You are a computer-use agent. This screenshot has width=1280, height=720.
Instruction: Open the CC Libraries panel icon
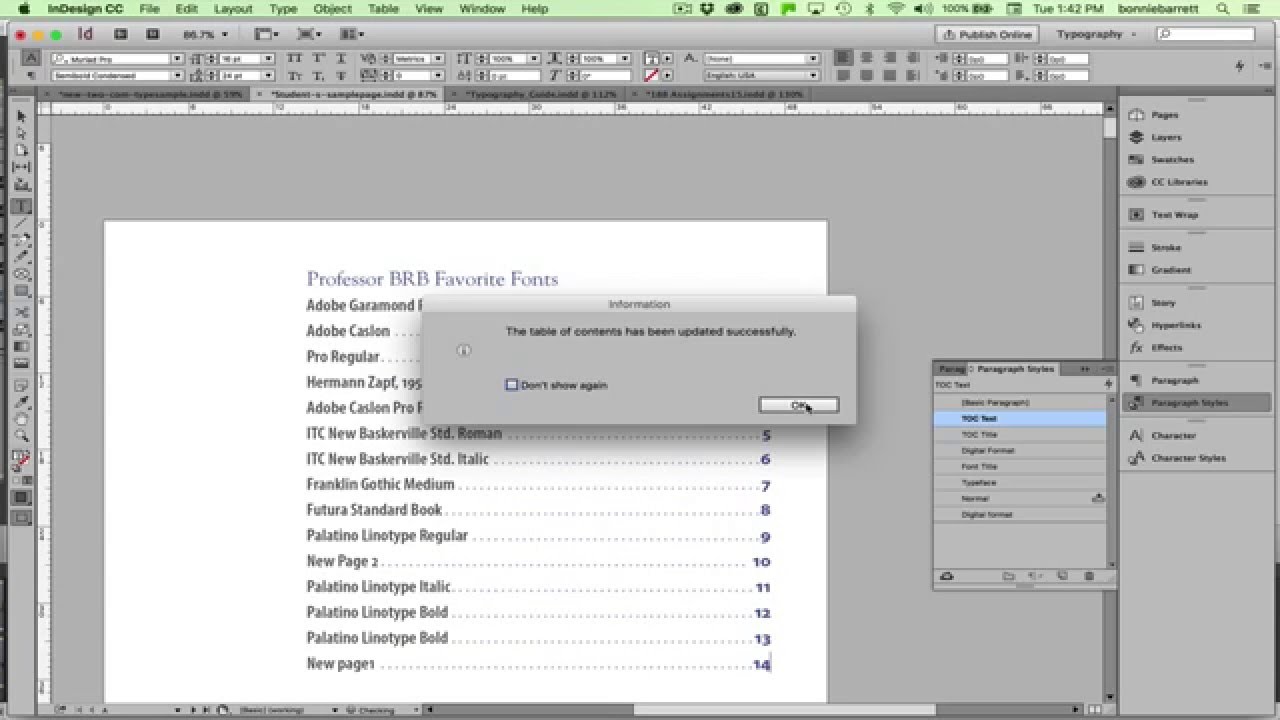pyautogui.click(x=1136, y=182)
